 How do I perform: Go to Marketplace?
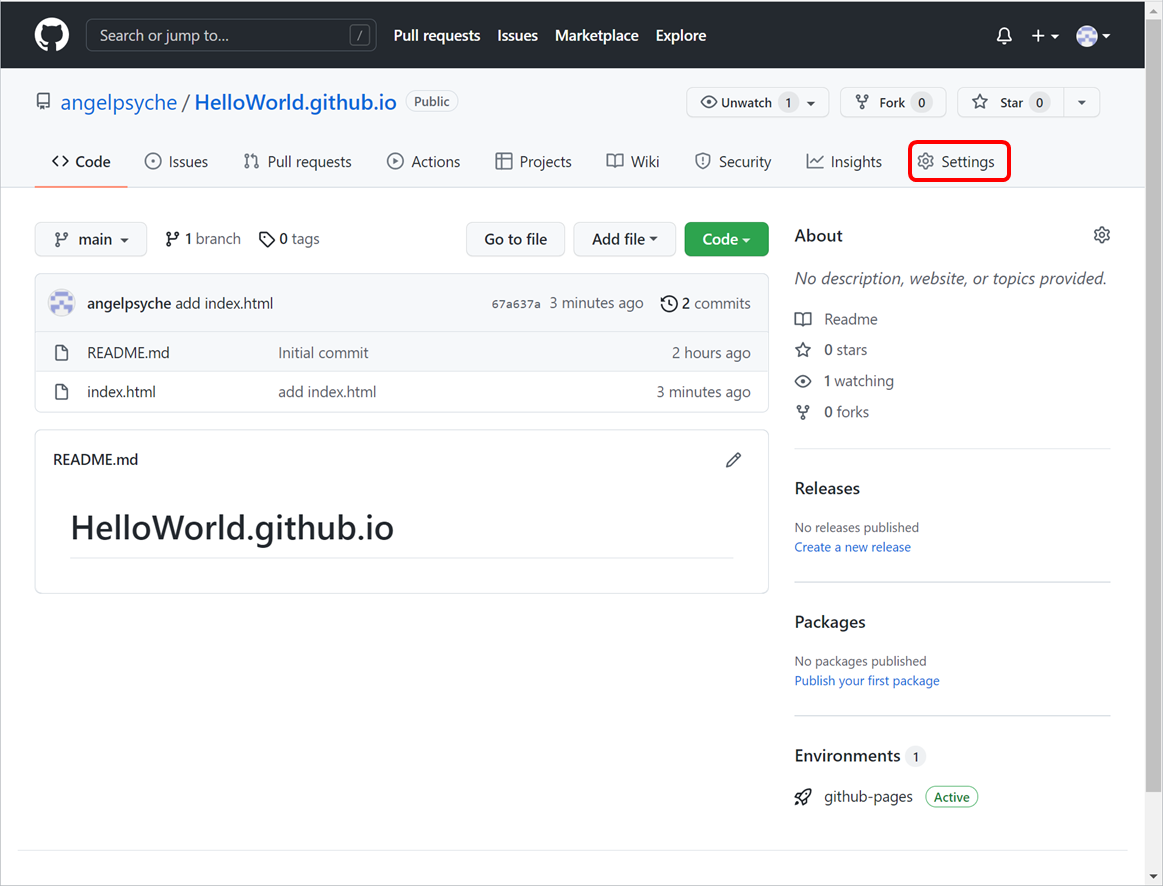(x=596, y=36)
